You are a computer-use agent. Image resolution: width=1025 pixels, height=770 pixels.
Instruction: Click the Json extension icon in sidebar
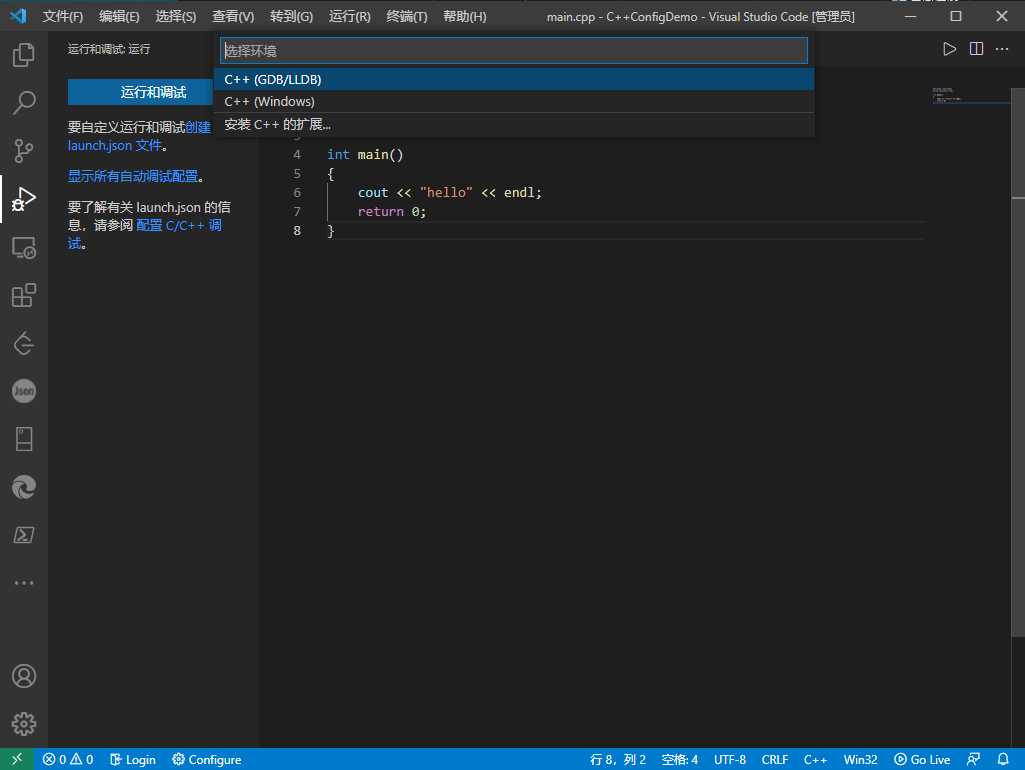(x=24, y=391)
